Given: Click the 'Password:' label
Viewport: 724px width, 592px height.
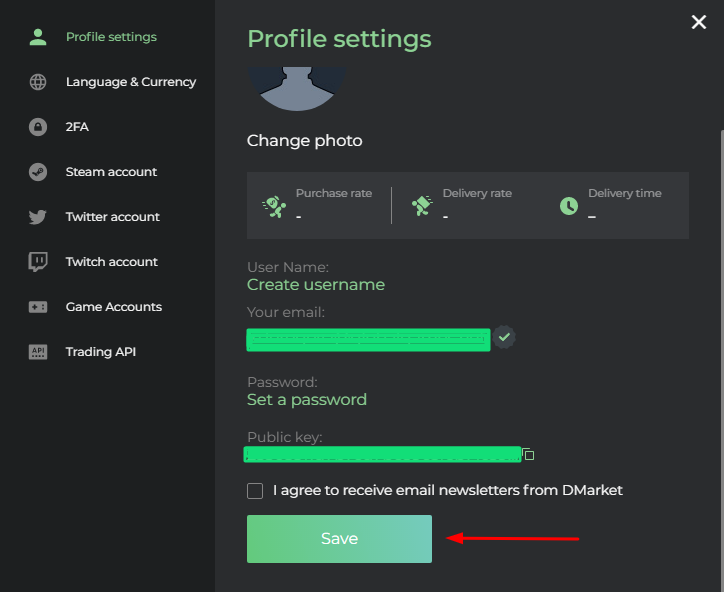Looking at the screenshot, I should pyautogui.click(x=283, y=382).
